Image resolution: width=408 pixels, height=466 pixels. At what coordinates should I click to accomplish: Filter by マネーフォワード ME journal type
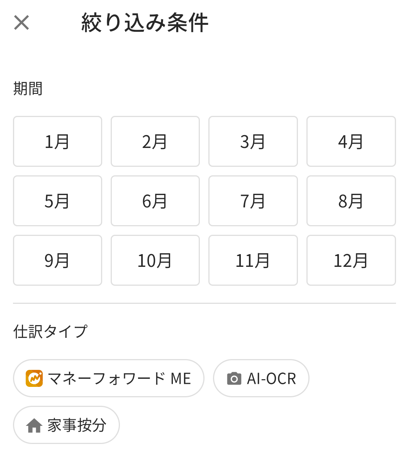[108, 378]
